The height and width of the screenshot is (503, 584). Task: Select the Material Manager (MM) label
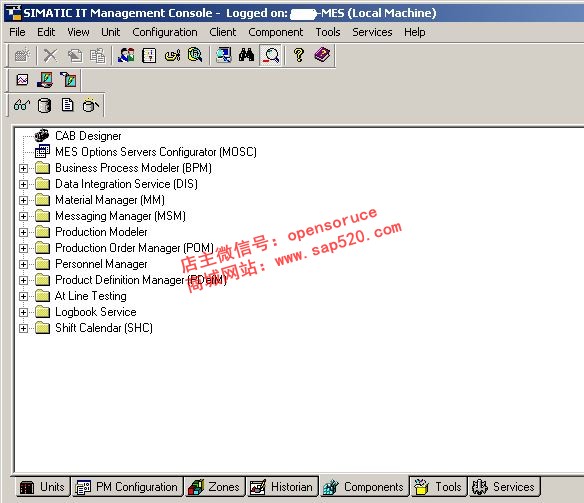point(110,200)
